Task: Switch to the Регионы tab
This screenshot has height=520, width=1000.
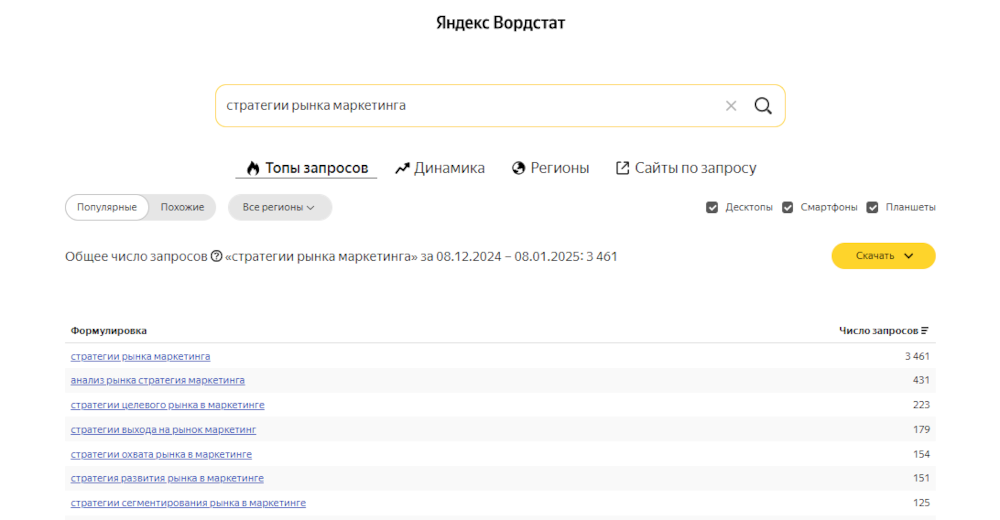Action: (550, 168)
